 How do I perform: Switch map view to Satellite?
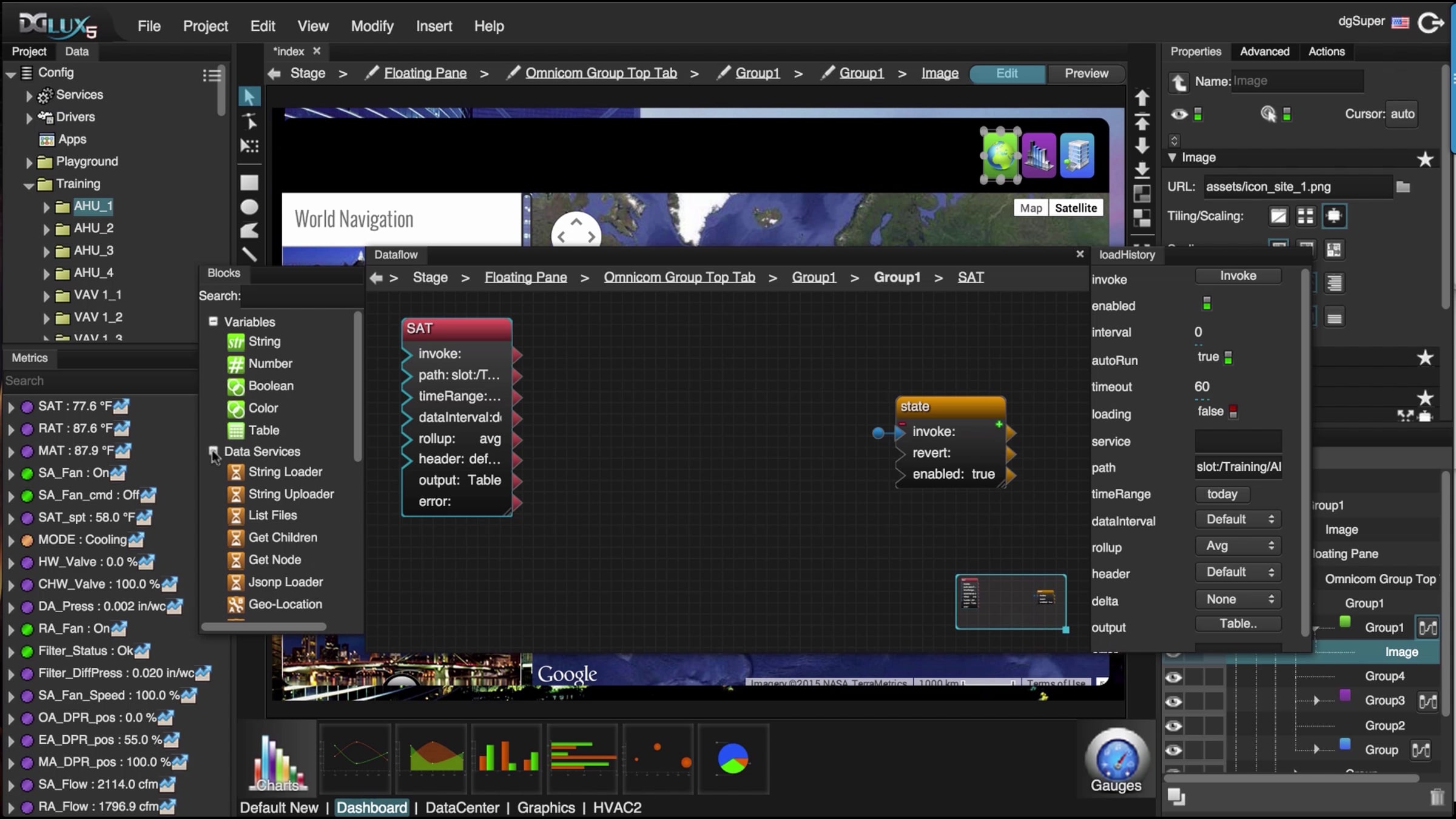pyautogui.click(x=1076, y=208)
